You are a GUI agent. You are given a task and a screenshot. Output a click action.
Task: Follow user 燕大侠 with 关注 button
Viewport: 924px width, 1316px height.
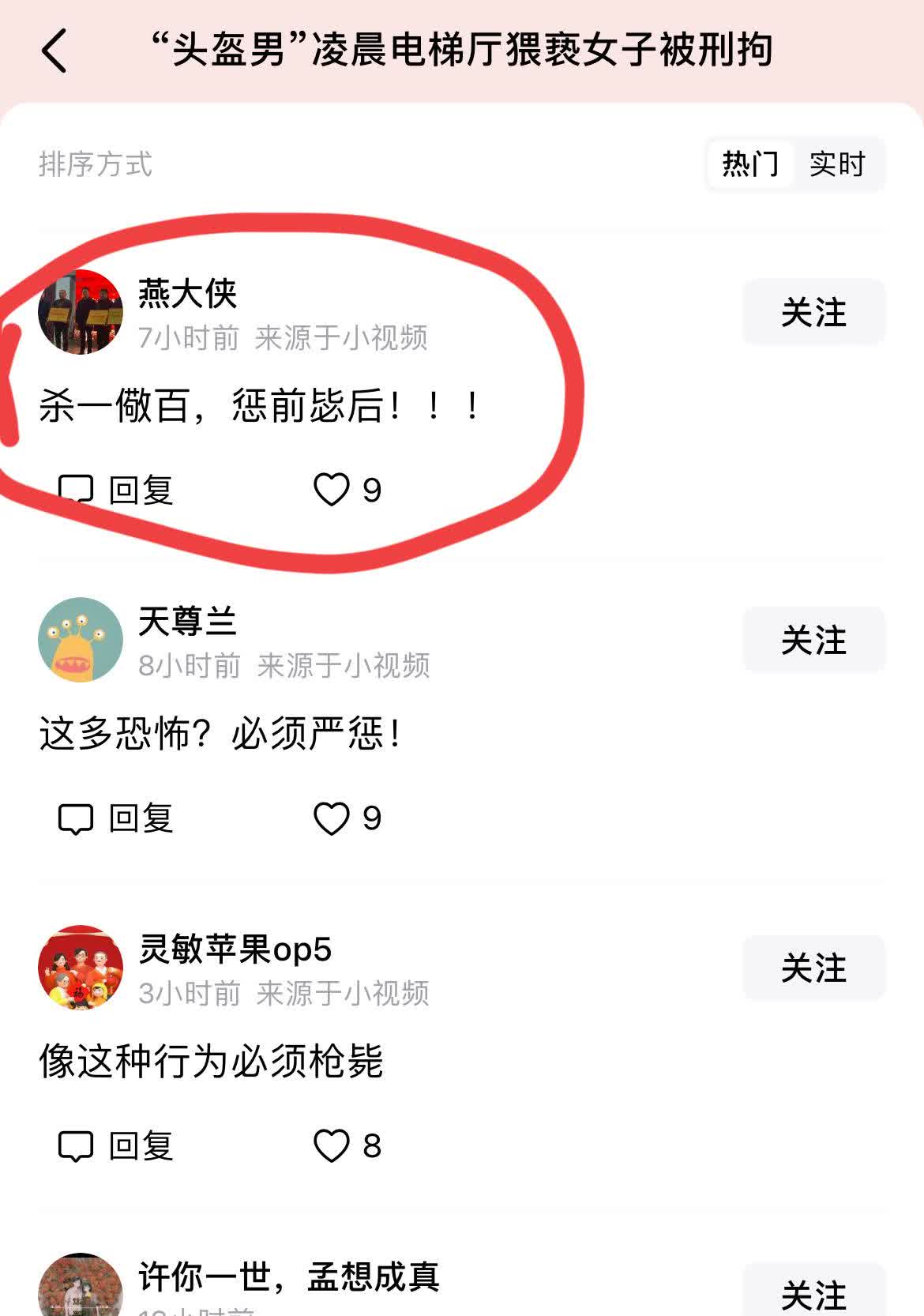tap(813, 312)
